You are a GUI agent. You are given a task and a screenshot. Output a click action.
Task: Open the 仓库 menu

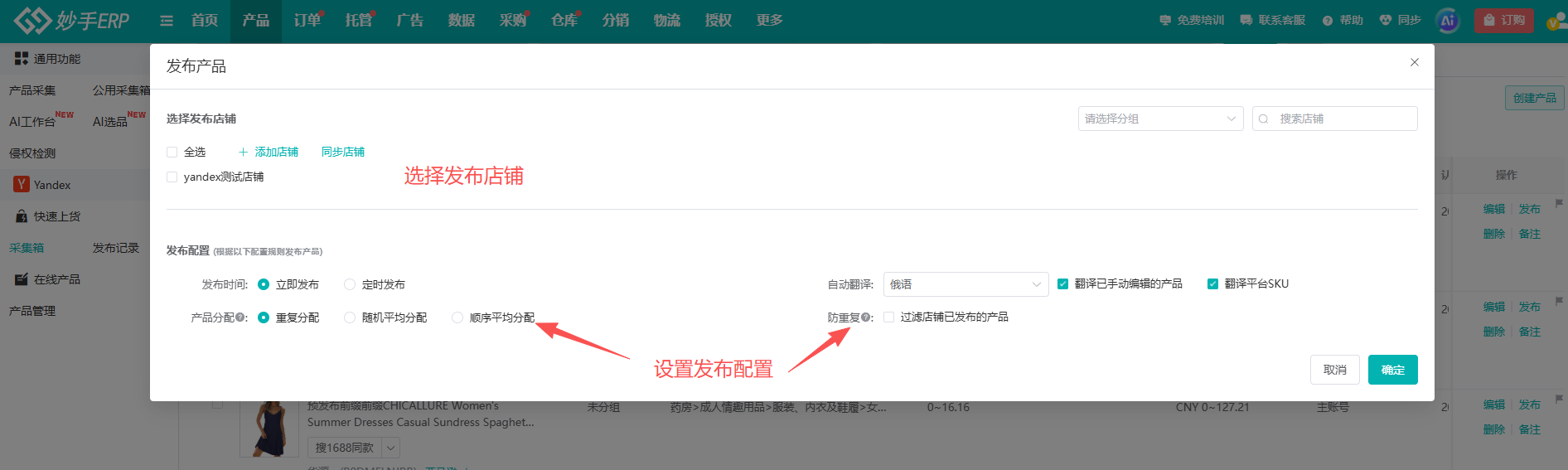pos(564,20)
